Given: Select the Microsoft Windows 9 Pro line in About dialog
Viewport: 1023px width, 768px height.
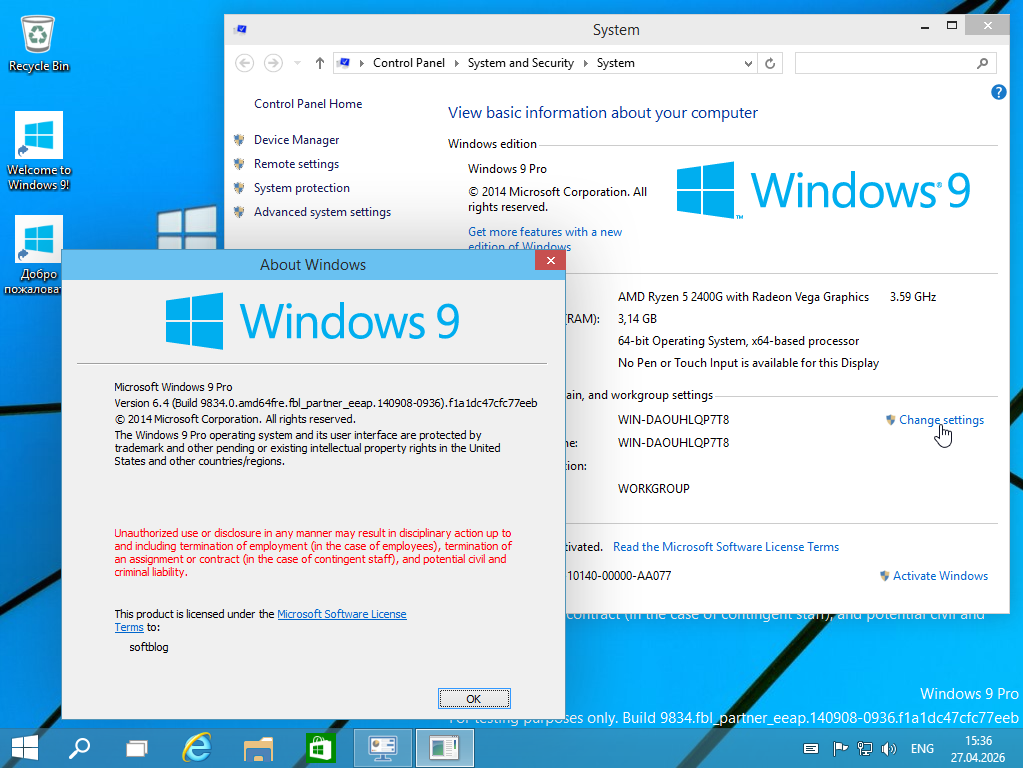Looking at the screenshot, I should coord(173,387).
